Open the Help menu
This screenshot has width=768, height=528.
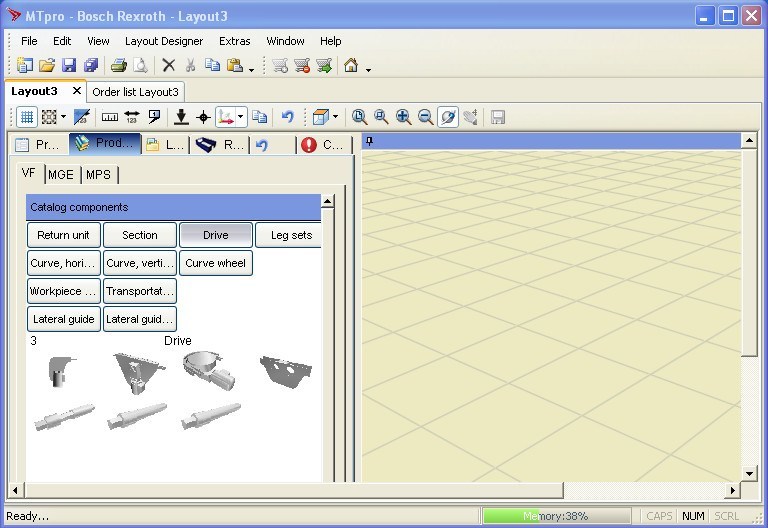[331, 41]
